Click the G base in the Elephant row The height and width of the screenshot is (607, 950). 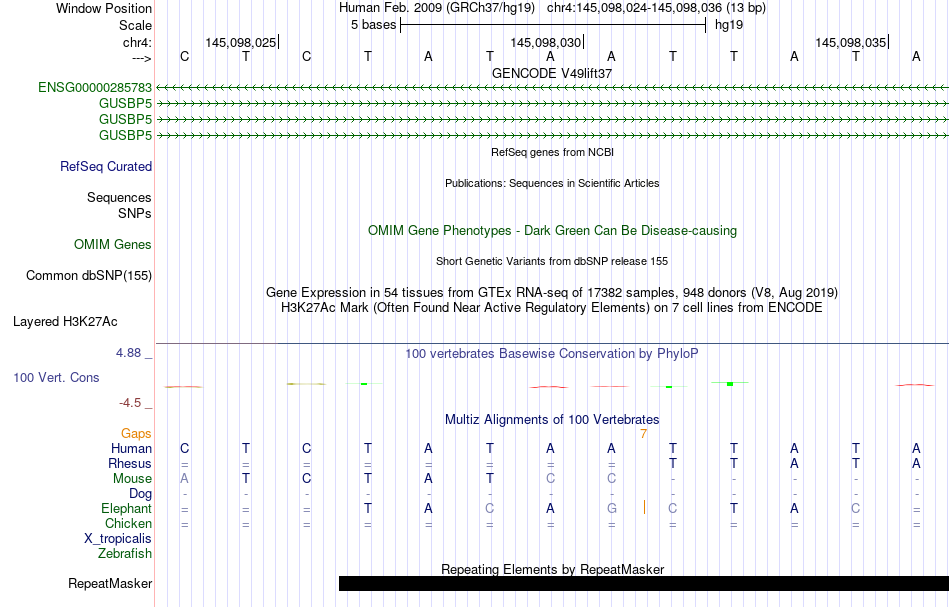(x=611, y=509)
